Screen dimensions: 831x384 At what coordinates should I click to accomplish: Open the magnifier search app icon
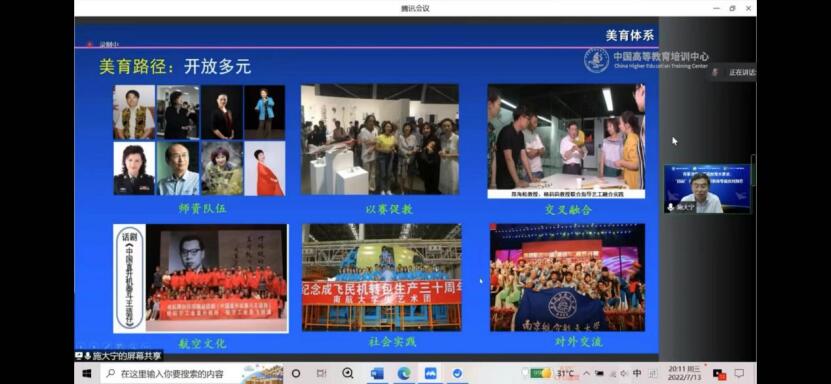pos(348,373)
